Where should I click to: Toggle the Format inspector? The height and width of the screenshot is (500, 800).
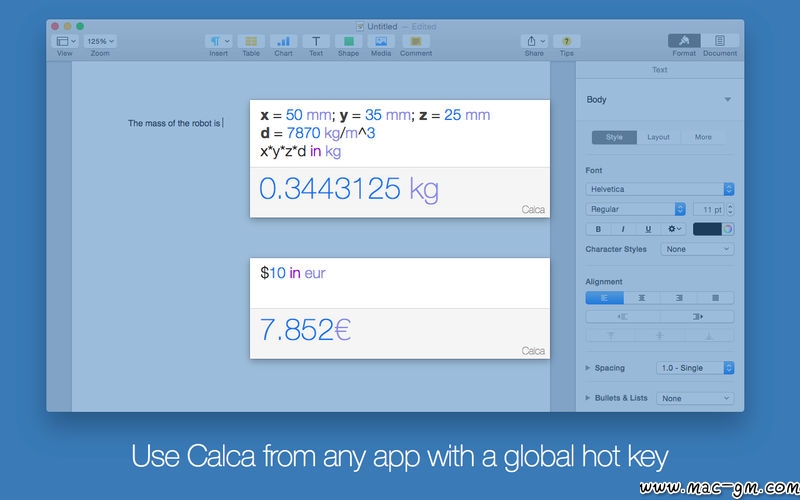pos(684,41)
